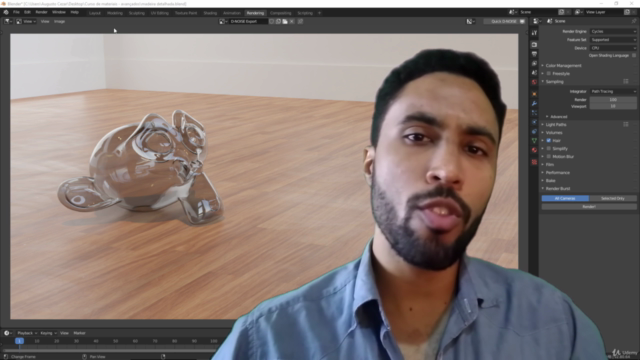Viewport: 640px width, 360px height.
Task: Open the Object Data properties tab
Action: tap(534, 141)
